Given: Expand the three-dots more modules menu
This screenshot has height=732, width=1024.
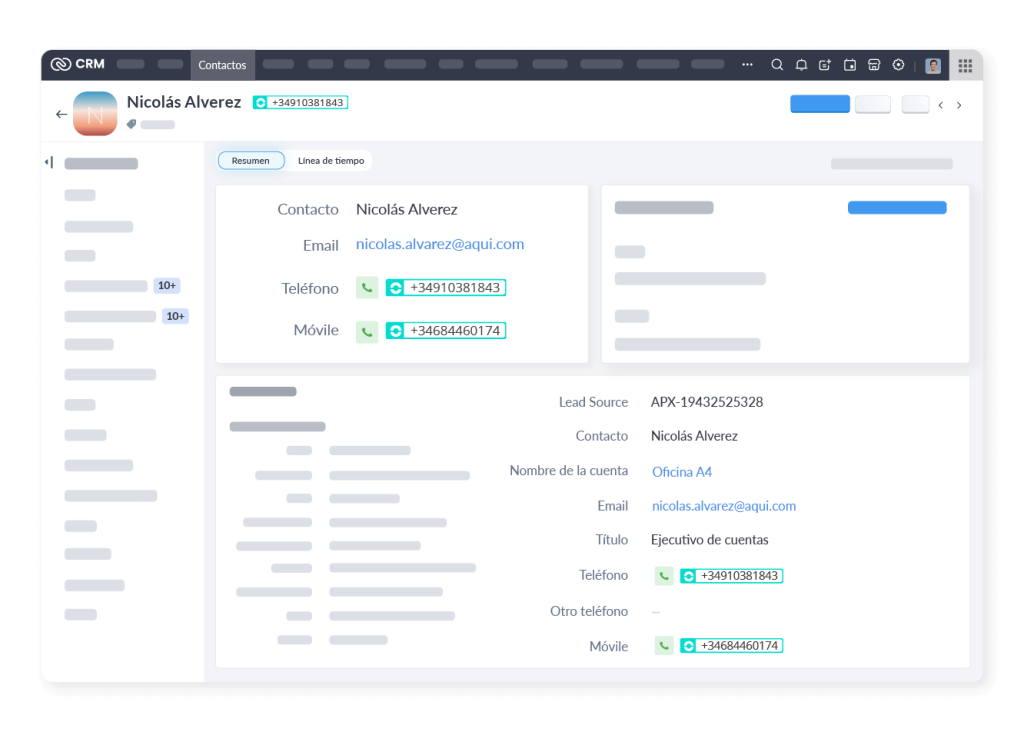Looking at the screenshot, I should 747,65.
